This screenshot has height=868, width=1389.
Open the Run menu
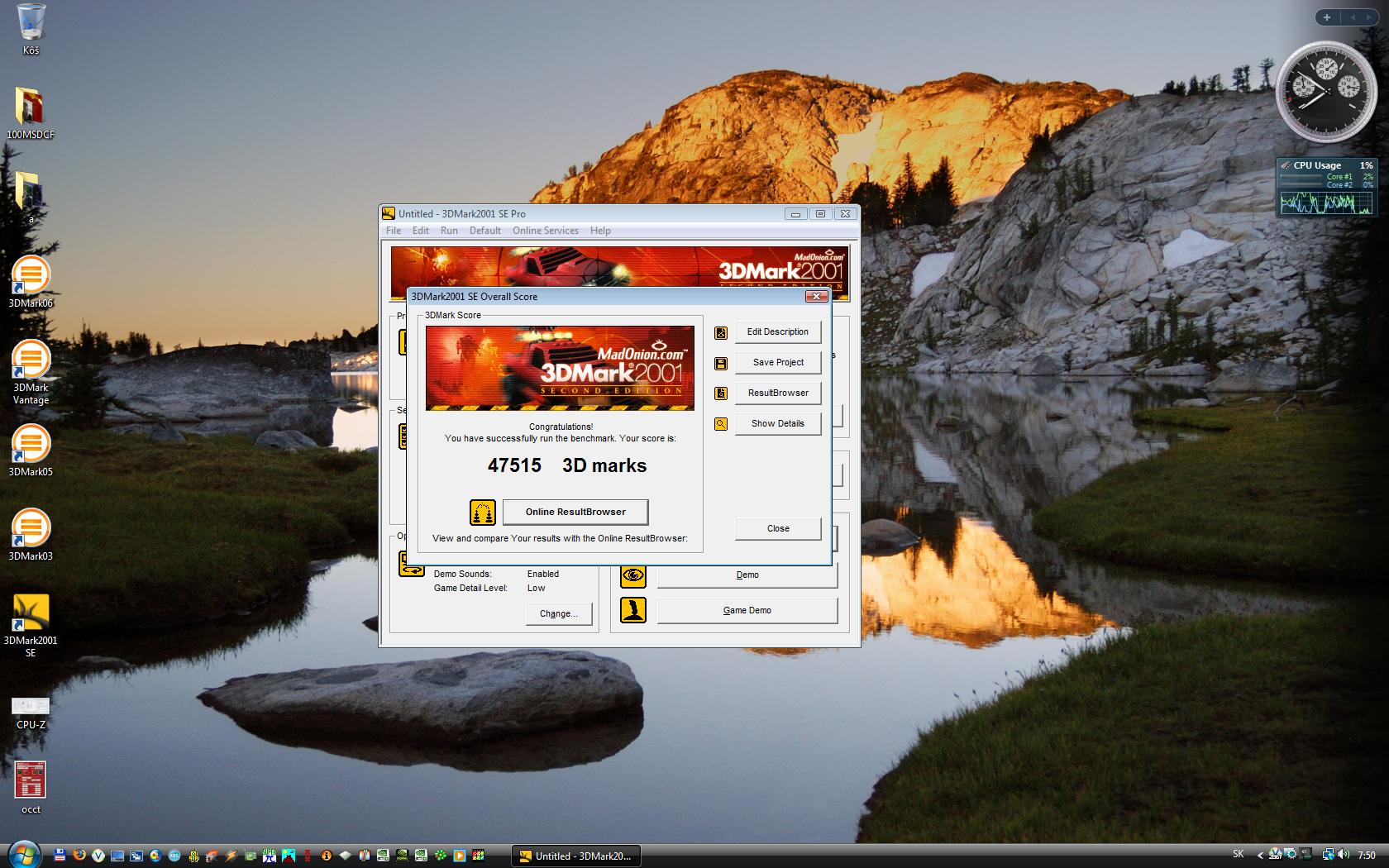click(449, 231)
